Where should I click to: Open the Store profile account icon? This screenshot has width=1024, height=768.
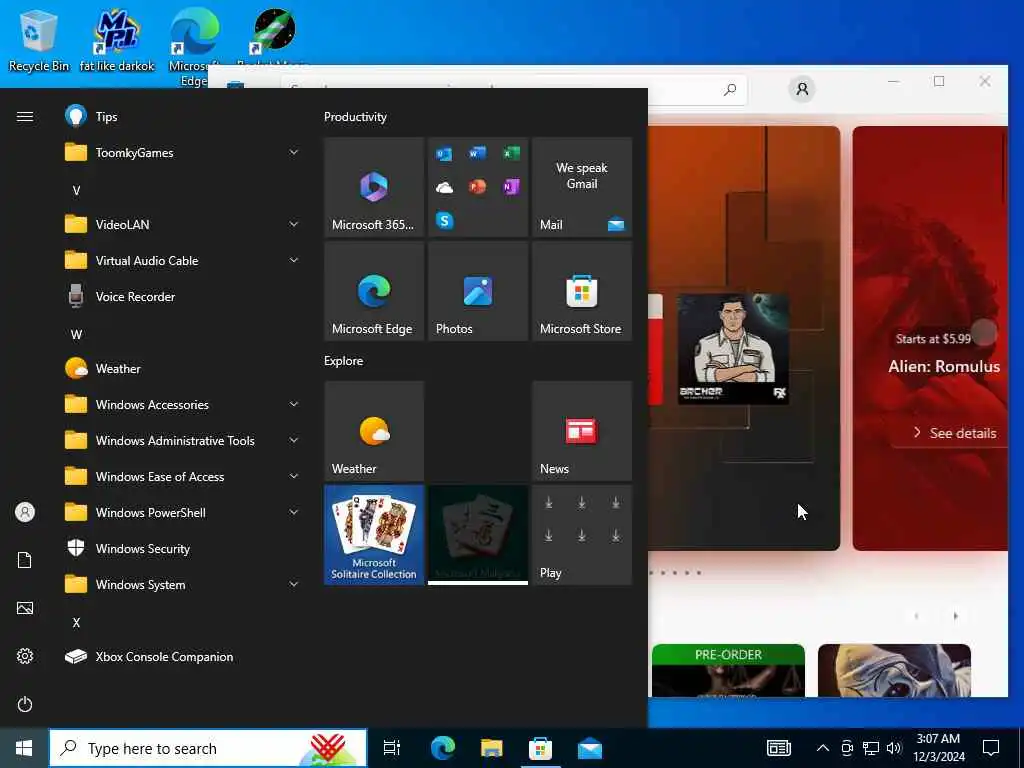point(802,88)
